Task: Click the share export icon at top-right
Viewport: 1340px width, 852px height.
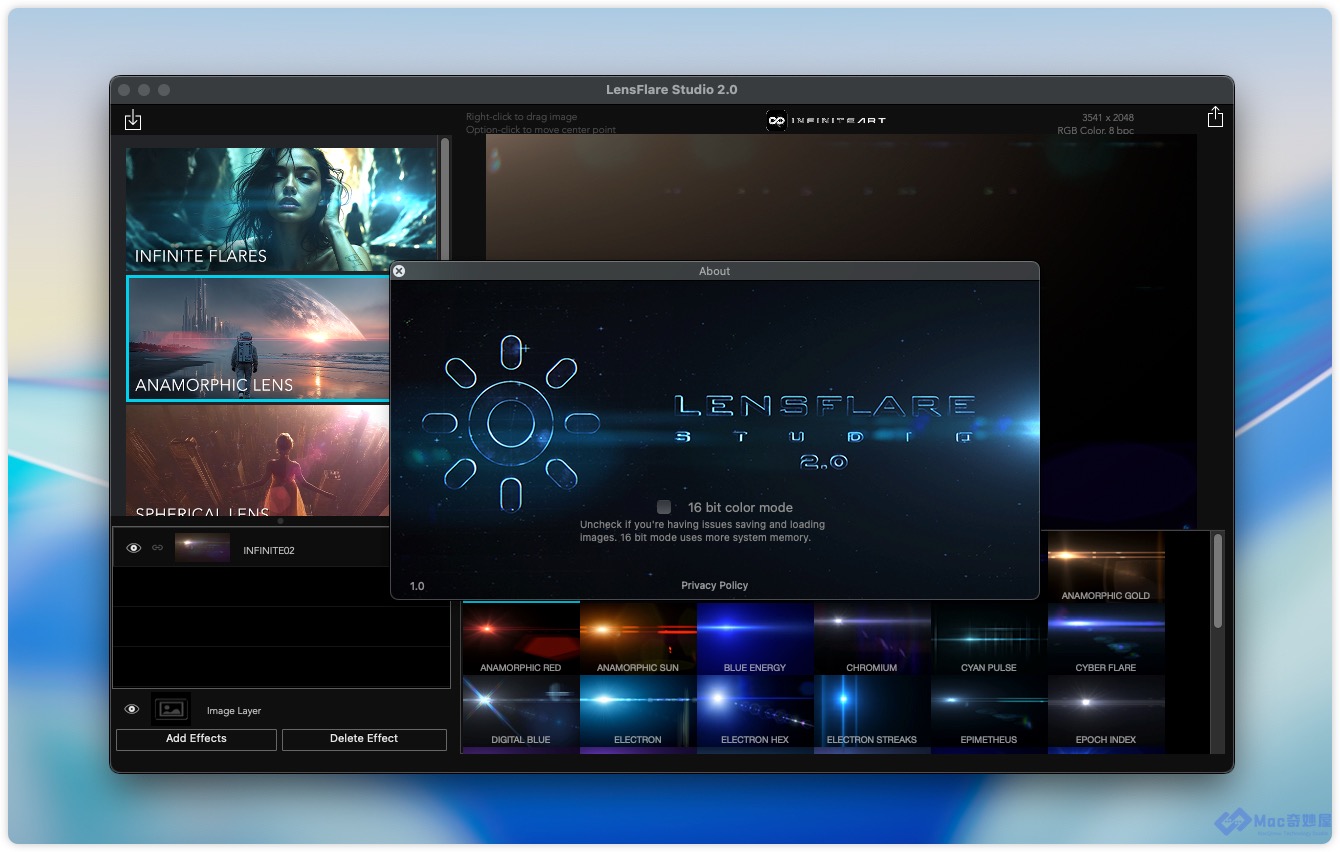Action: click(1215, 117)
